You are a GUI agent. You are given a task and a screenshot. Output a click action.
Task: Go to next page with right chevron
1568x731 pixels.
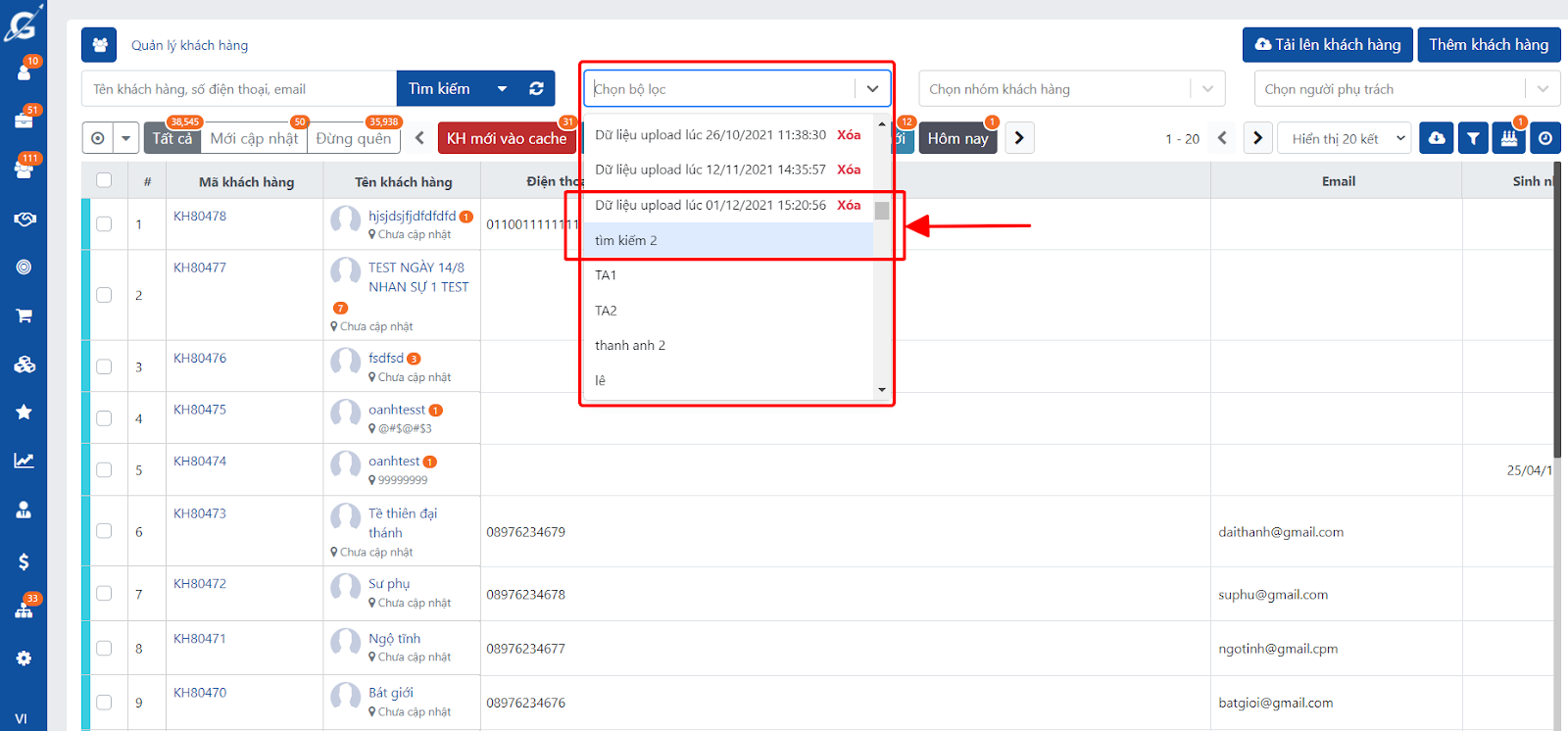click(1258, 138)
